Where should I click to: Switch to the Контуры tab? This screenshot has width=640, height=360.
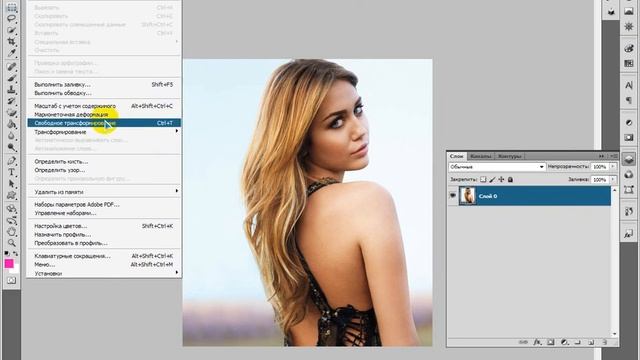[x=509, y=156]
